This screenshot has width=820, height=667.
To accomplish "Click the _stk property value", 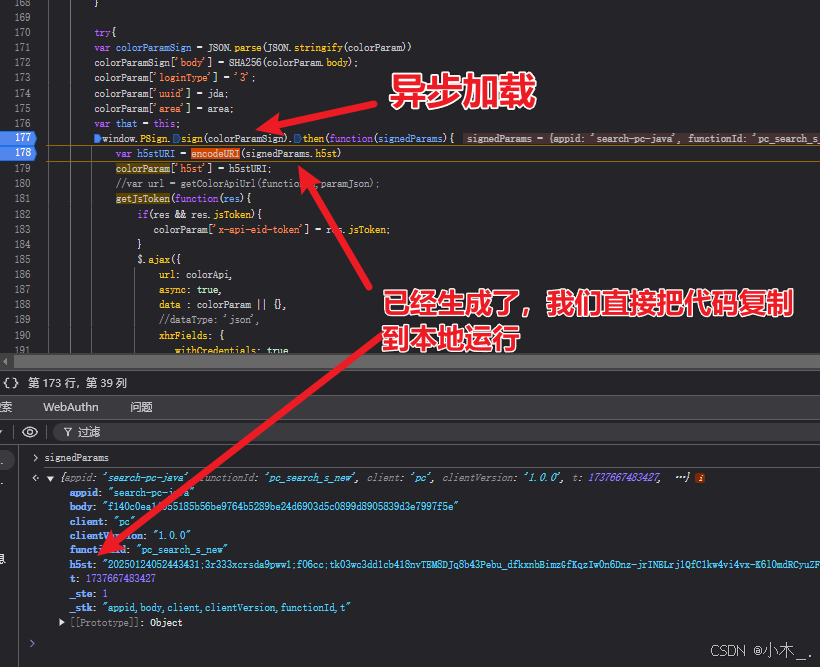I will tap(226, 607).
